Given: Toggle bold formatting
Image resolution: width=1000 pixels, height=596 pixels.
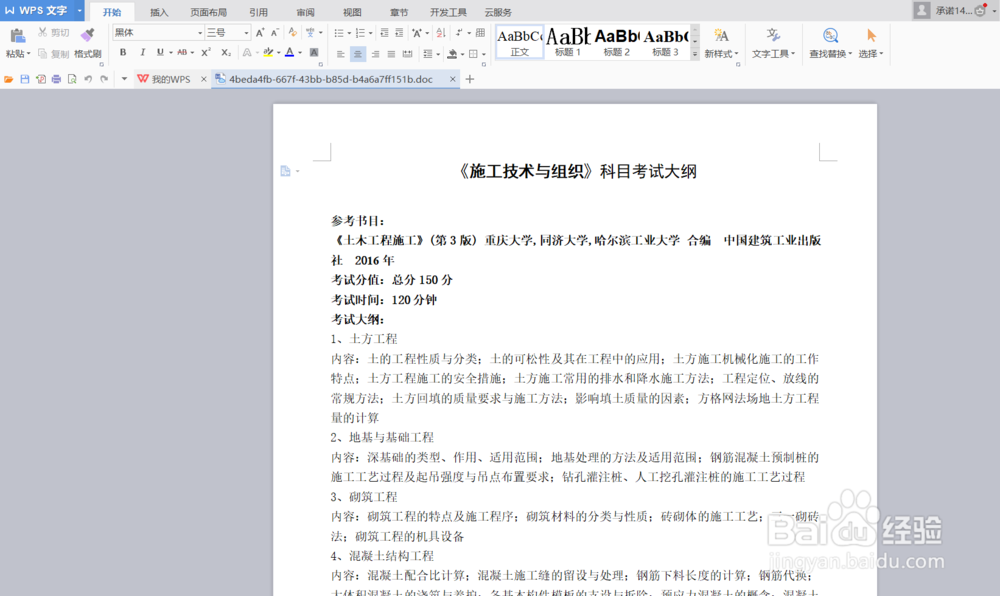Looking at the screenshot, I should [x=123, y=53].
